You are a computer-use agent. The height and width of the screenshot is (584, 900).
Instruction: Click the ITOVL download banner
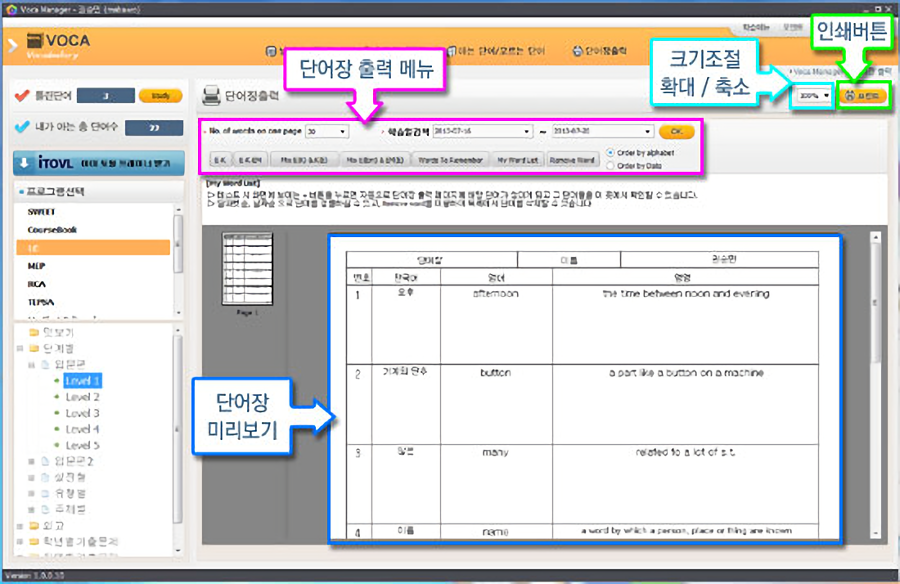click(97, 162)
